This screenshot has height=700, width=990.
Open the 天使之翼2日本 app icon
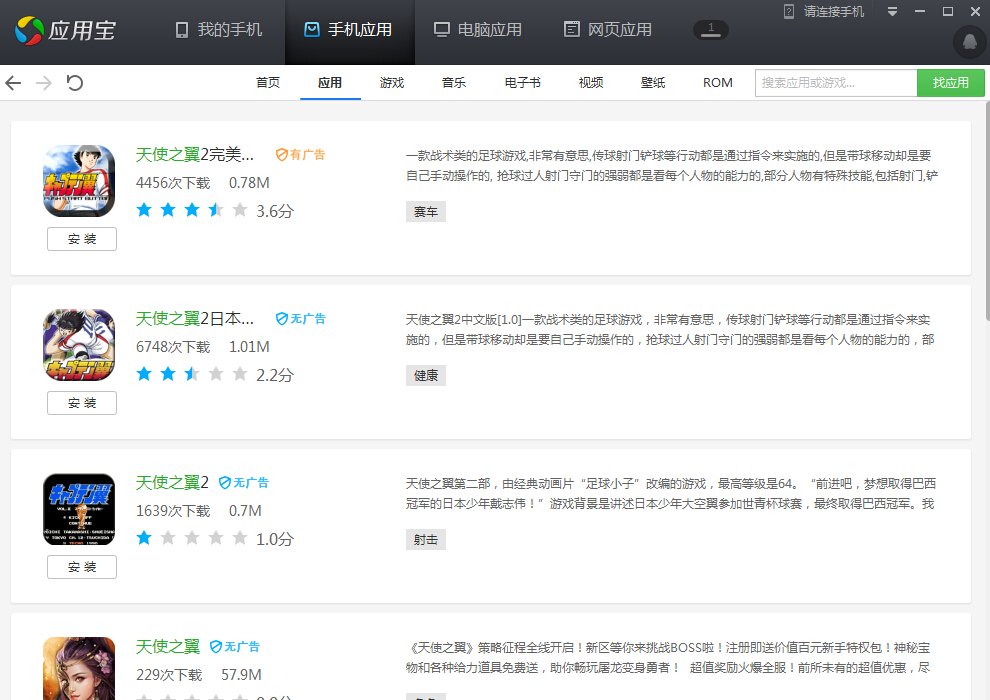pyautogui.click(x=79, y=345)
